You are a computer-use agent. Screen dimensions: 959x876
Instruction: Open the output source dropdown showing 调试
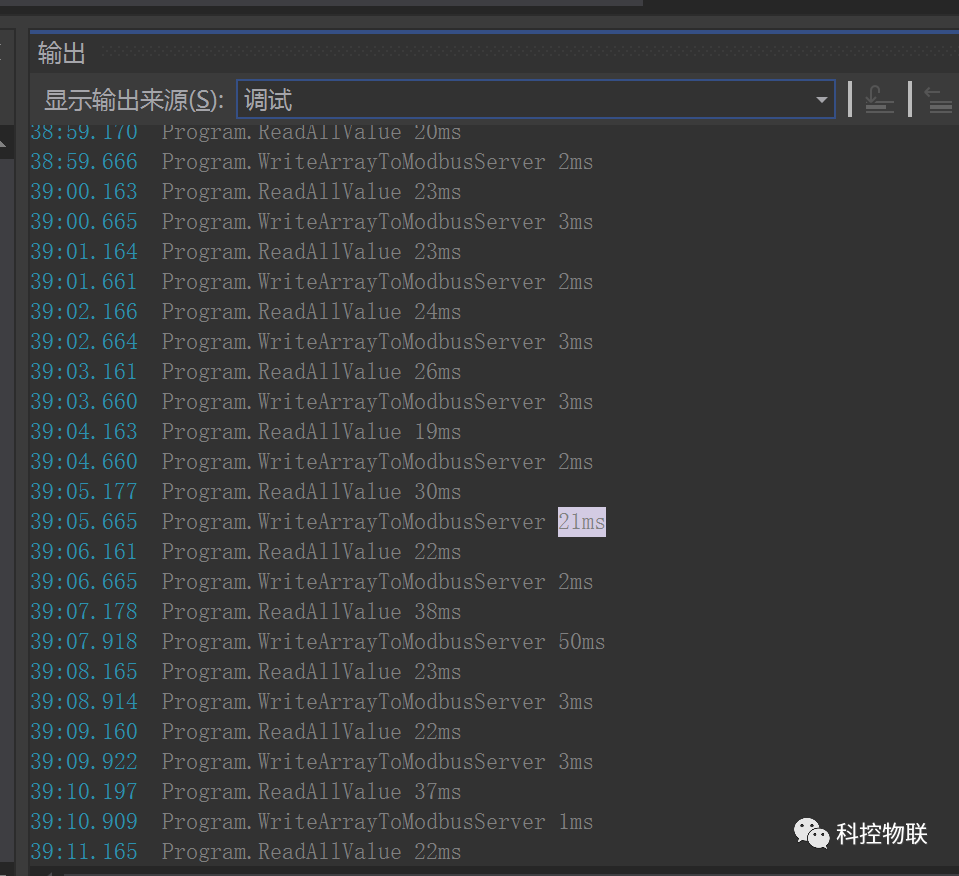pos(535,99)
